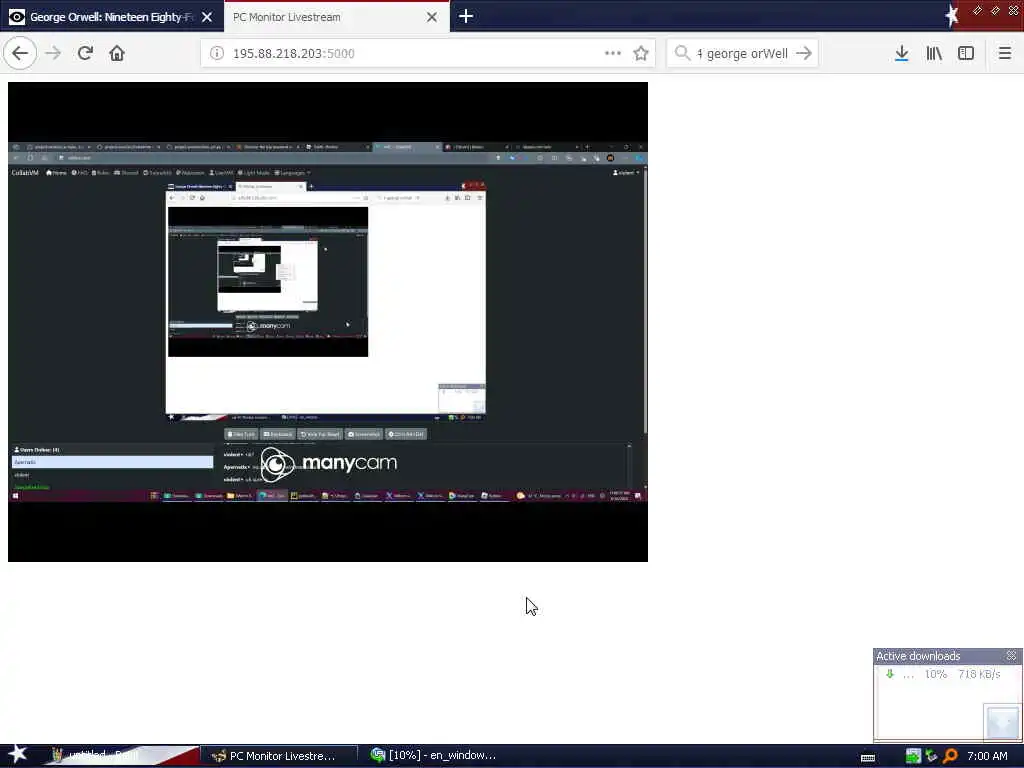Click the search magnifier icon
The width and height of the screenshot is (1024, 768).
click(x=682, y=53)
